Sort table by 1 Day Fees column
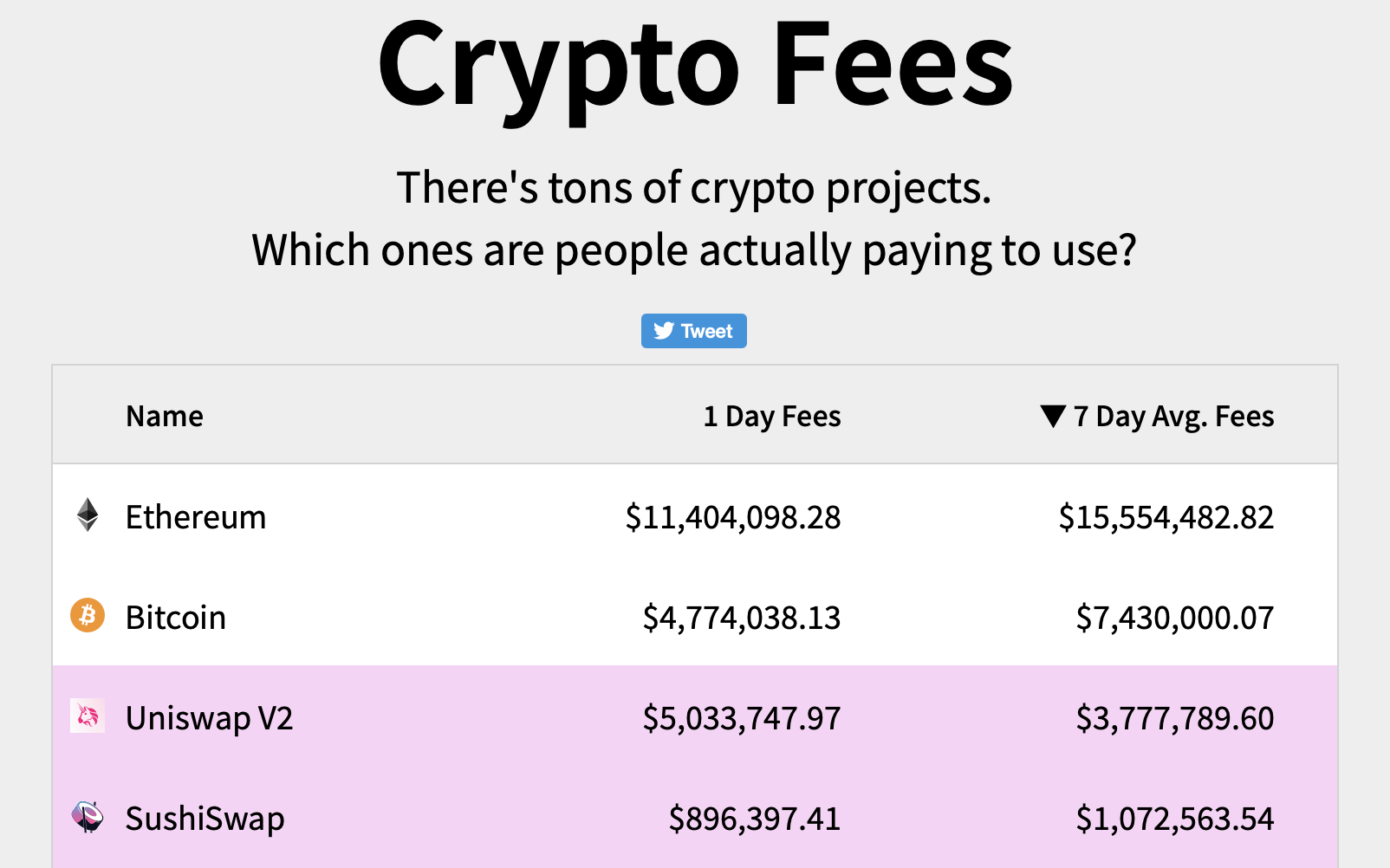The height and width of the screenshot is (868, 1390). [772, 417]
